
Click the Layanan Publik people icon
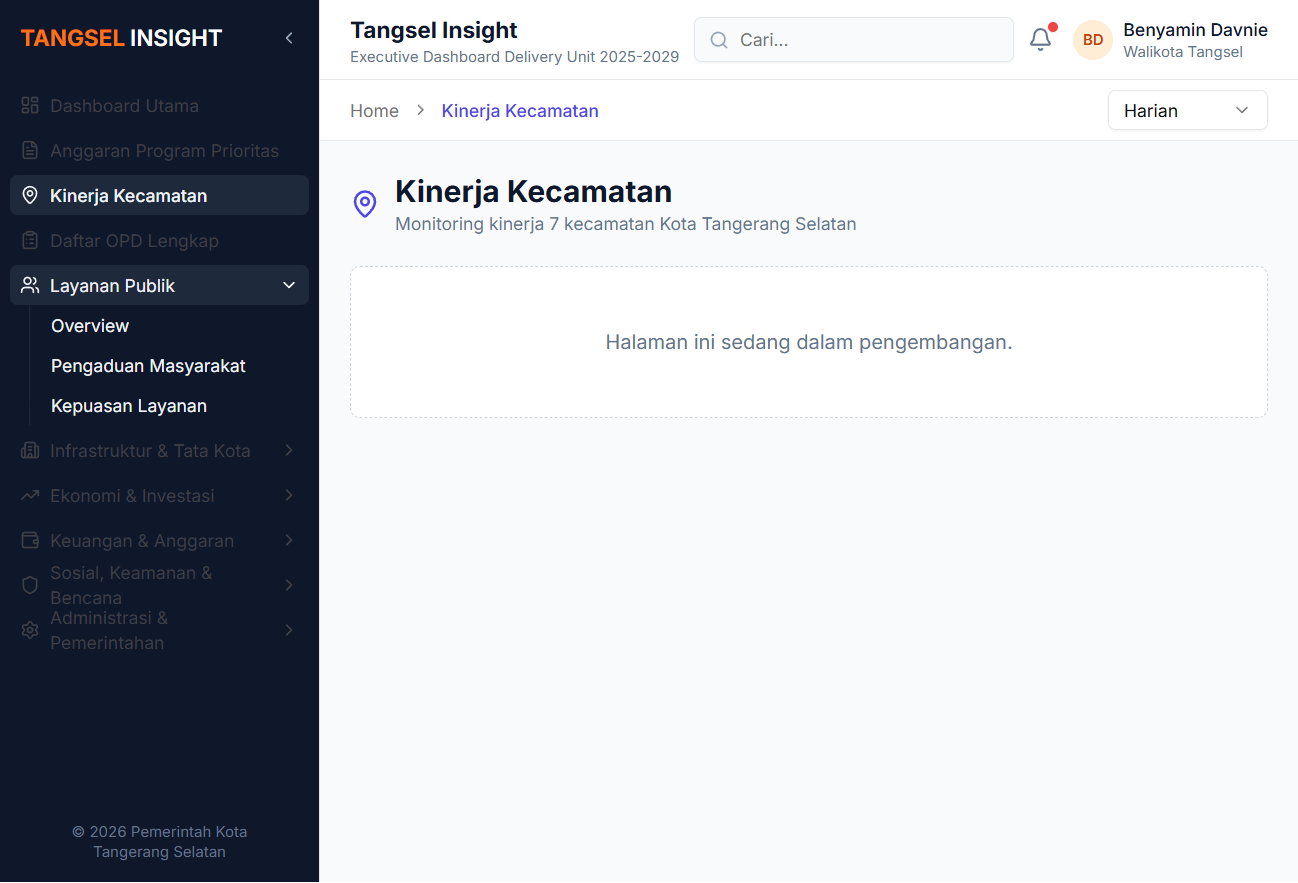point(28,285)
